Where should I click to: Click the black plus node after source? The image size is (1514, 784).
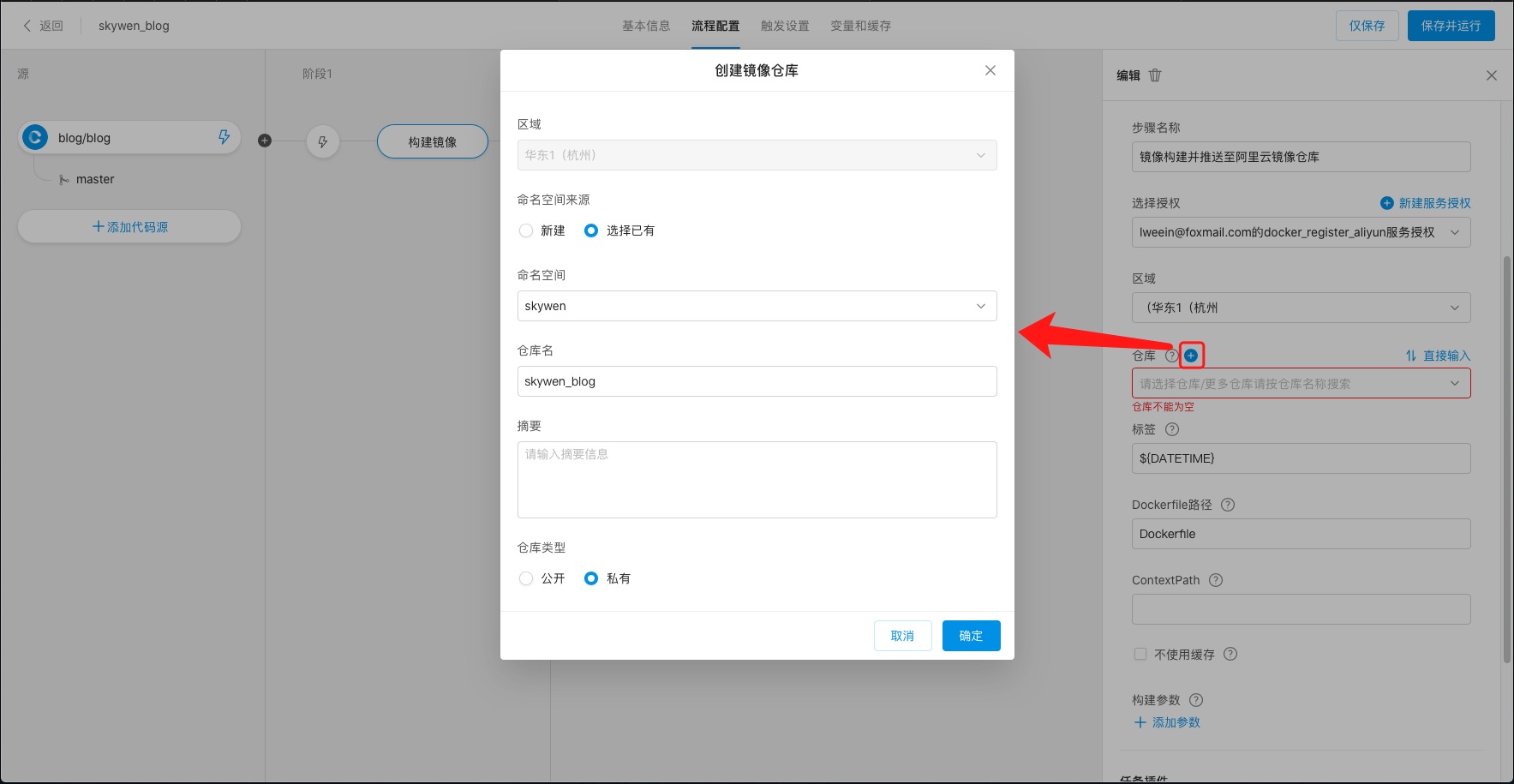(x=265, y=141)
